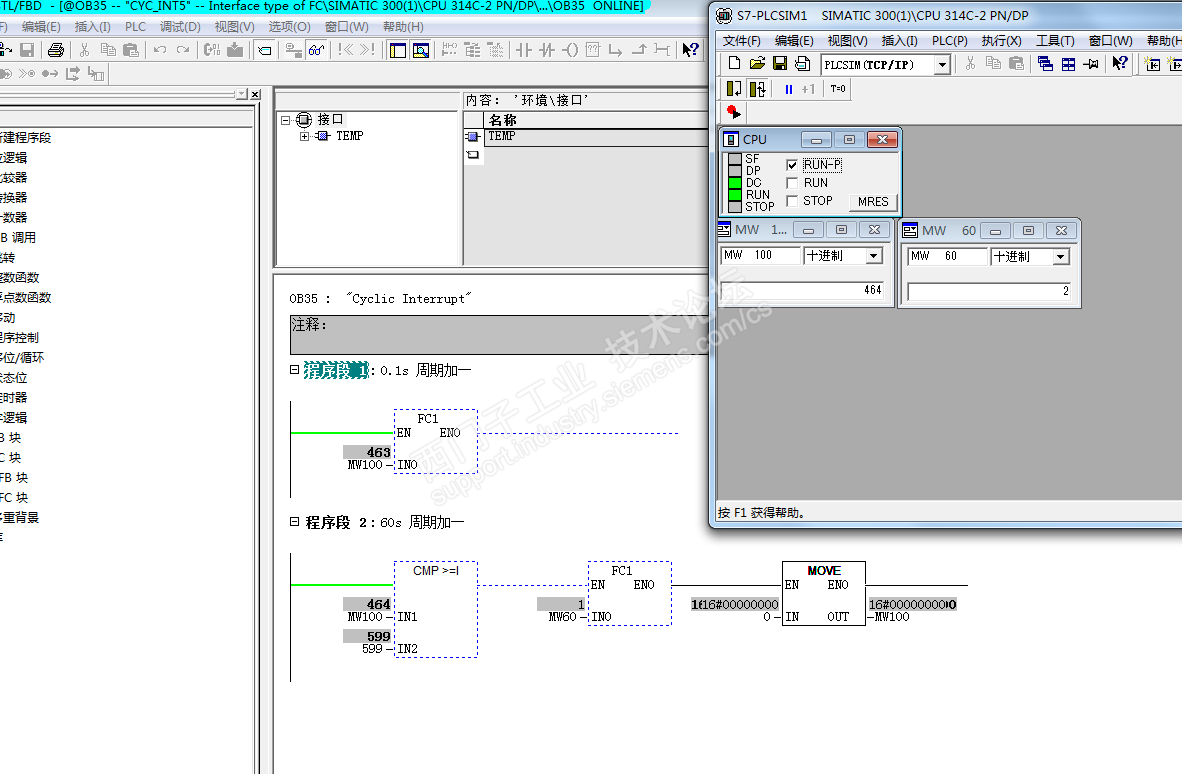Click the always-on-top pin icon in PLCSIM
Image resolution: width=1182 pixels, height=774 pixels.
1091,64
